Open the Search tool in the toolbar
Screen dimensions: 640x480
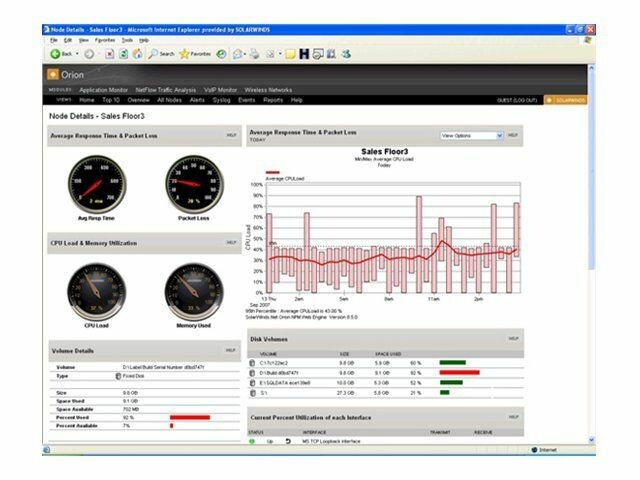[161, 53]
